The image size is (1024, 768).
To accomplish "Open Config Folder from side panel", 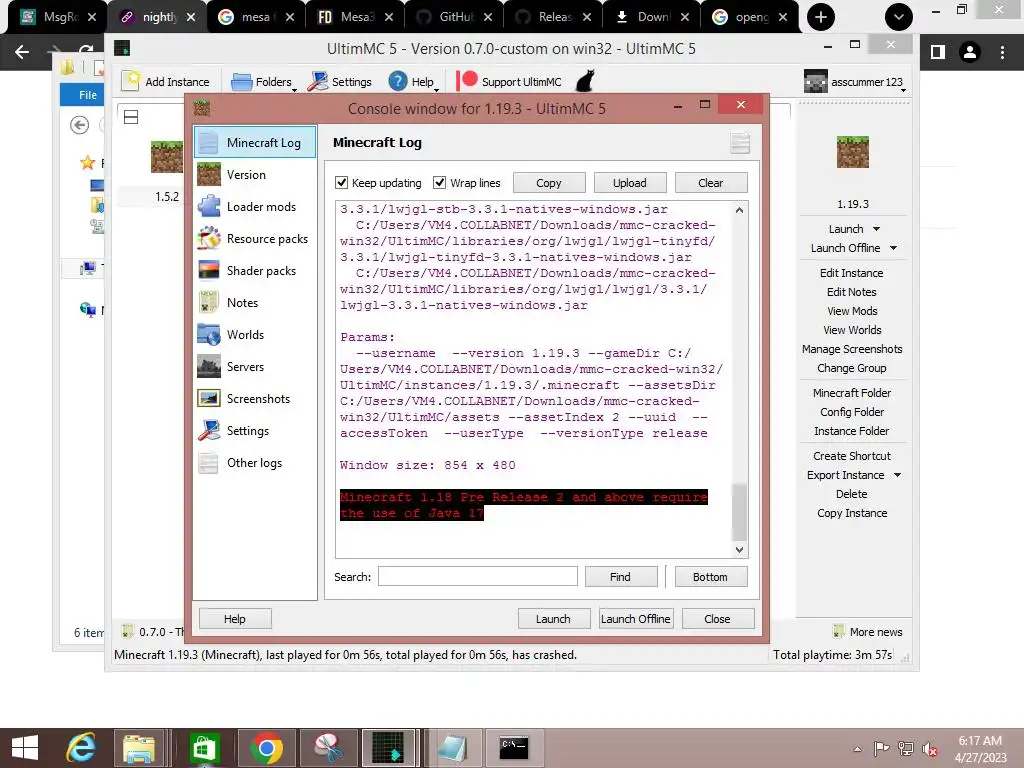I will pos(852,411).
